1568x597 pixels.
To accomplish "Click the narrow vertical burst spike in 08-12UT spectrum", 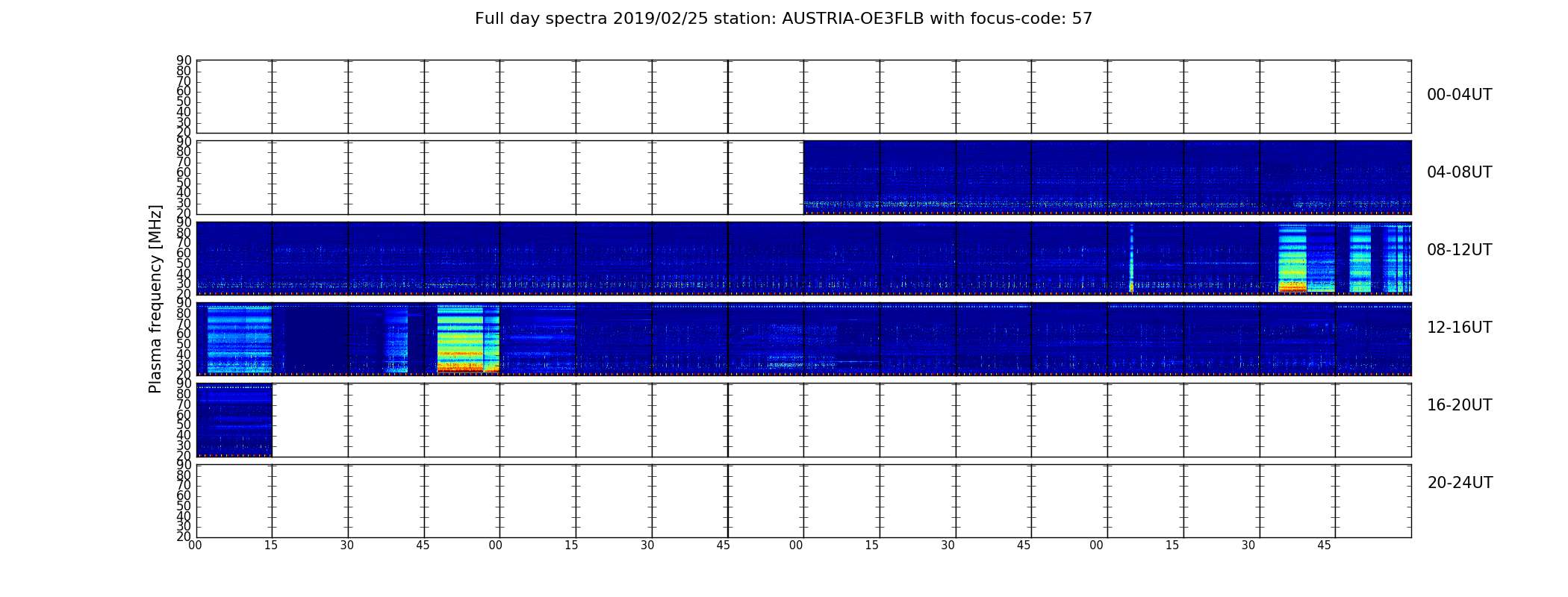I will (x=1131, y=258).
